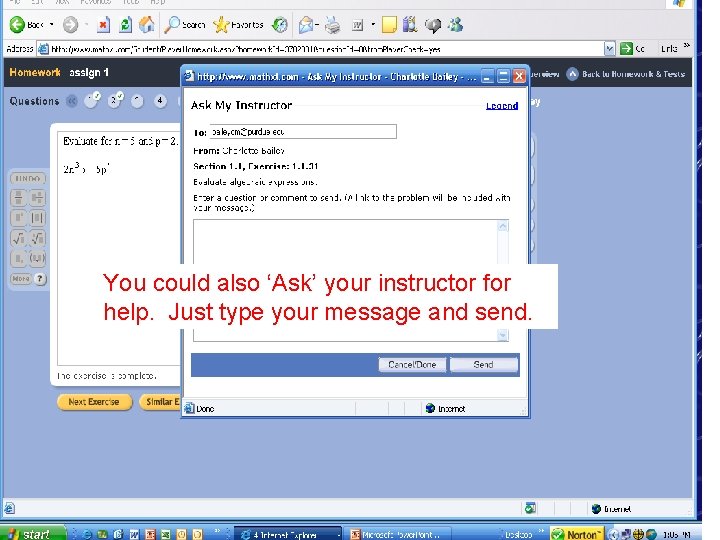720x540 pixels.
Task: Click the Undo button on math palette
Action: point(28,178)
